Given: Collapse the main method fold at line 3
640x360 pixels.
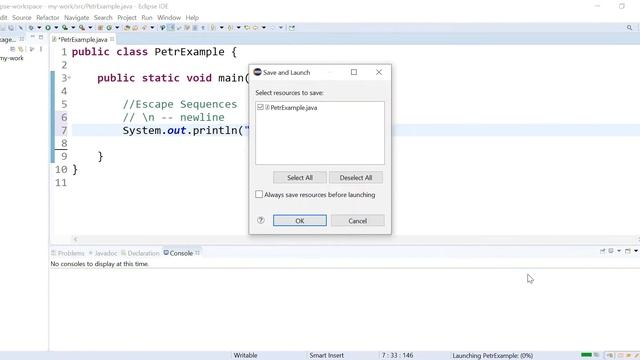Looking at the screenshot, I should click(69, 77).
